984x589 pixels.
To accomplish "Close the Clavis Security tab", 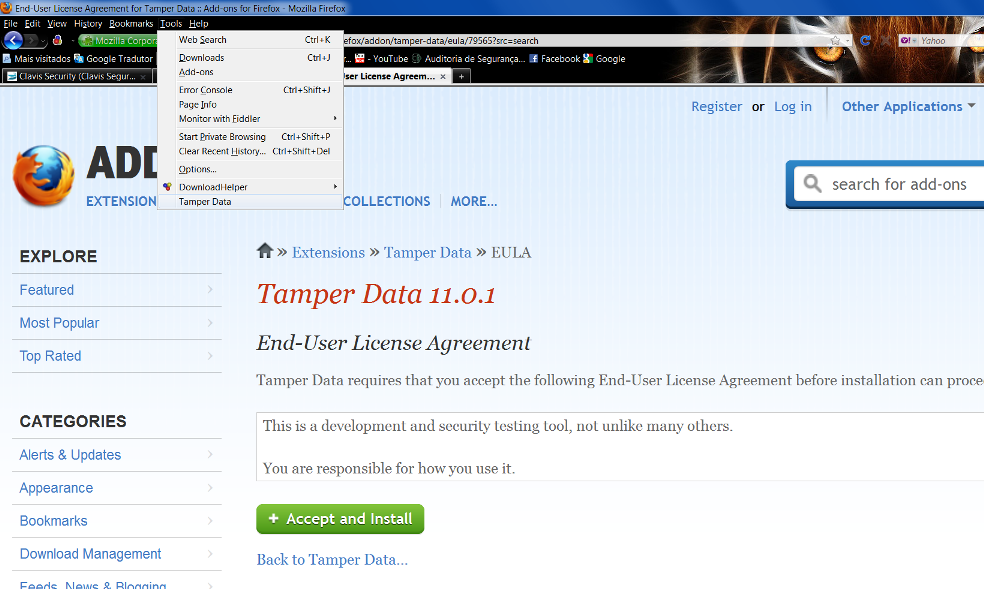I will pos(143,77).
